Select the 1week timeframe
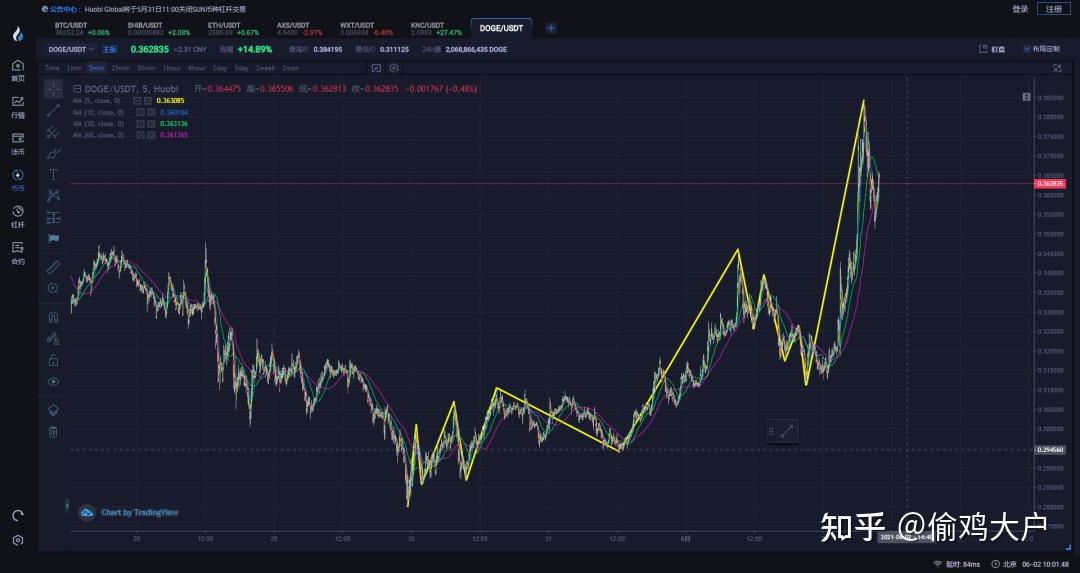Image resolution: width=1080 pixels, height=573 pixels. click(265, 68)
